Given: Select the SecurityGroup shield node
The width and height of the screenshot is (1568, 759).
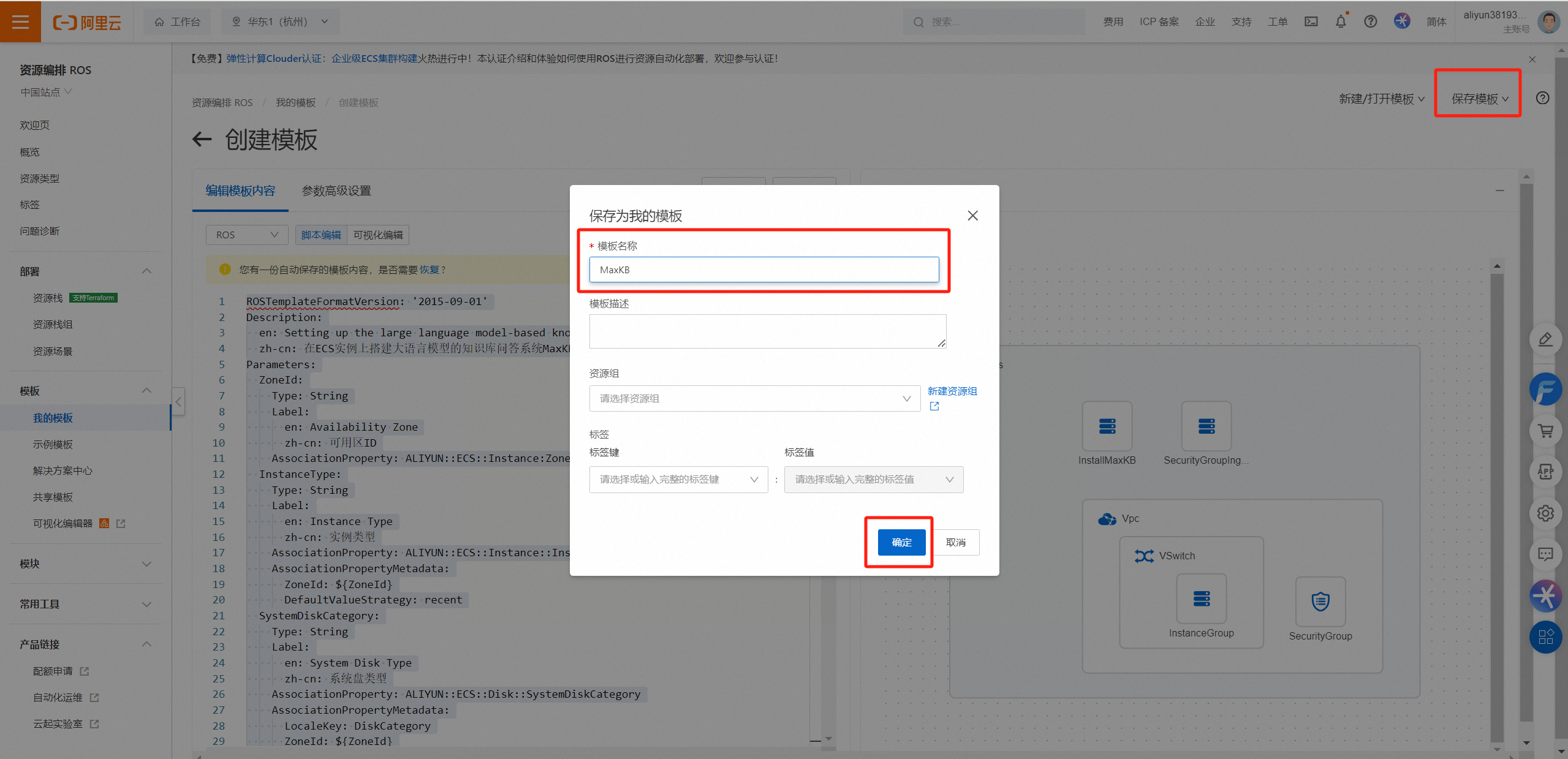Looking at the screenshot, I should [x=1320, y=602].
